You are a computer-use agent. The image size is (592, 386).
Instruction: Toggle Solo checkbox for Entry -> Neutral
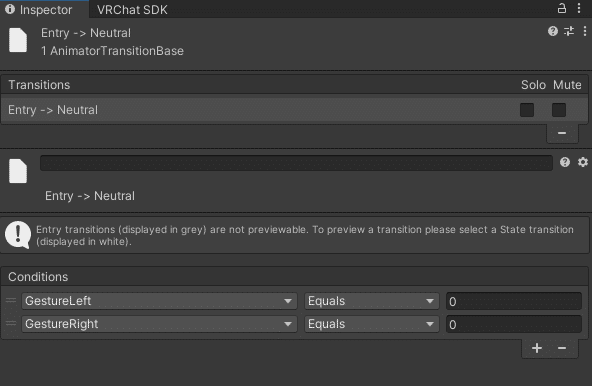tap(527, 110)
